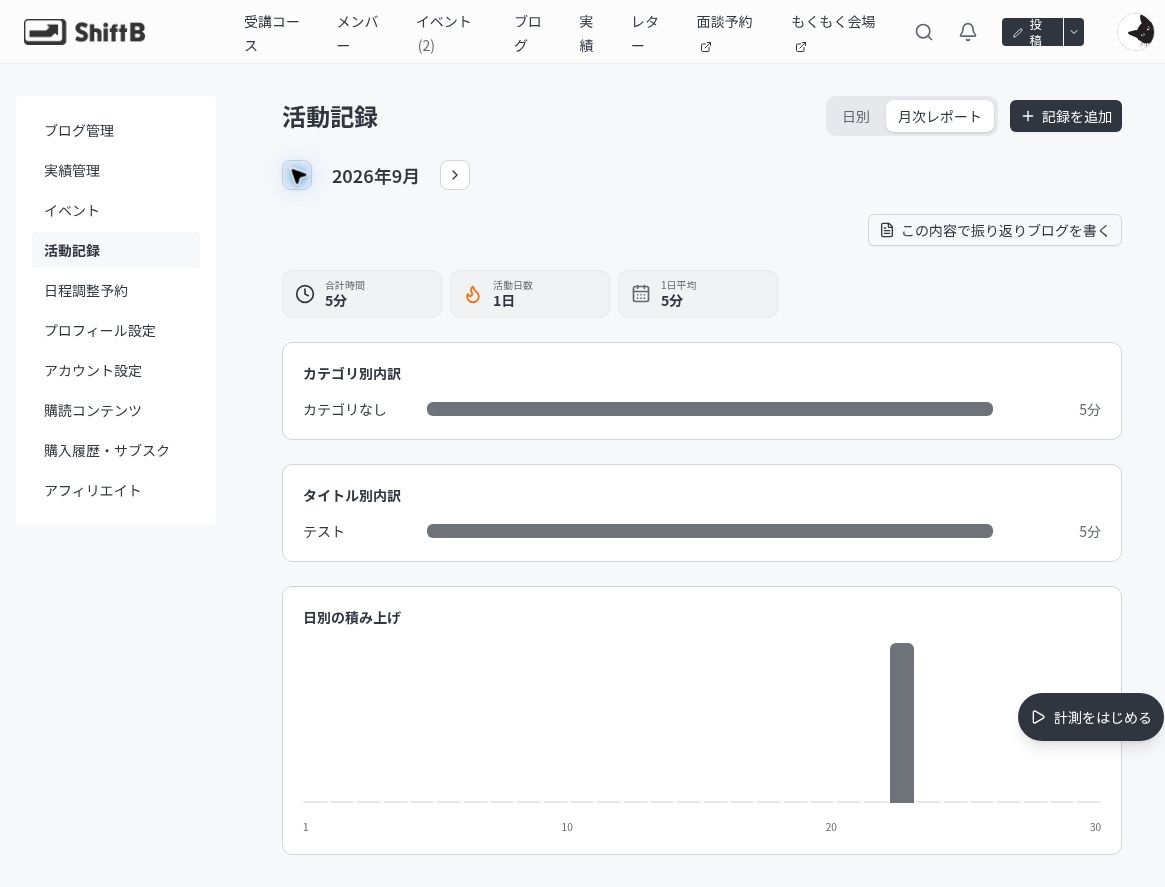Switch view to 日別
This screenshot has height=887, width=1165.
pyautogui.click(x=856, y=117)
